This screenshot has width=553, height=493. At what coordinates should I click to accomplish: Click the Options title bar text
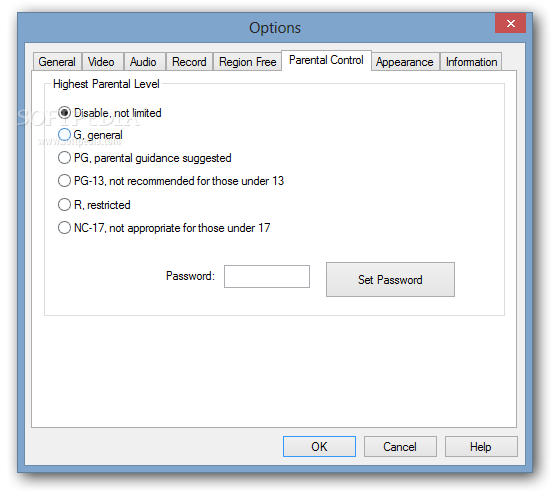(275, 28)
